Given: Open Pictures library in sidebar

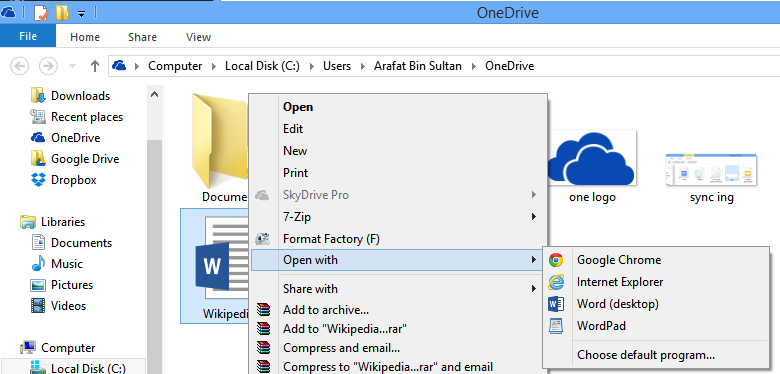Looking at the screenshot, I should pos(61,284).
